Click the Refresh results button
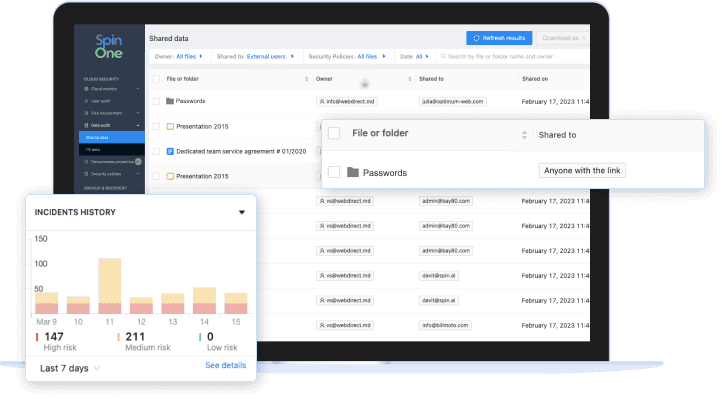 tap(499, 38)
